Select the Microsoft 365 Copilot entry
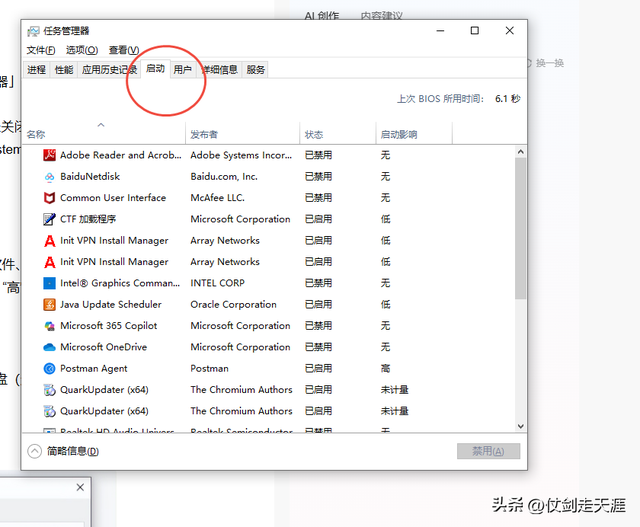This screenshot has height=527, width=640. (109, 326)
